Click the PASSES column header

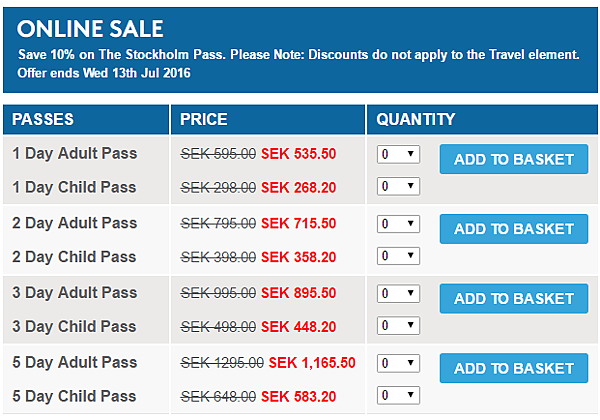pos(43,119)
